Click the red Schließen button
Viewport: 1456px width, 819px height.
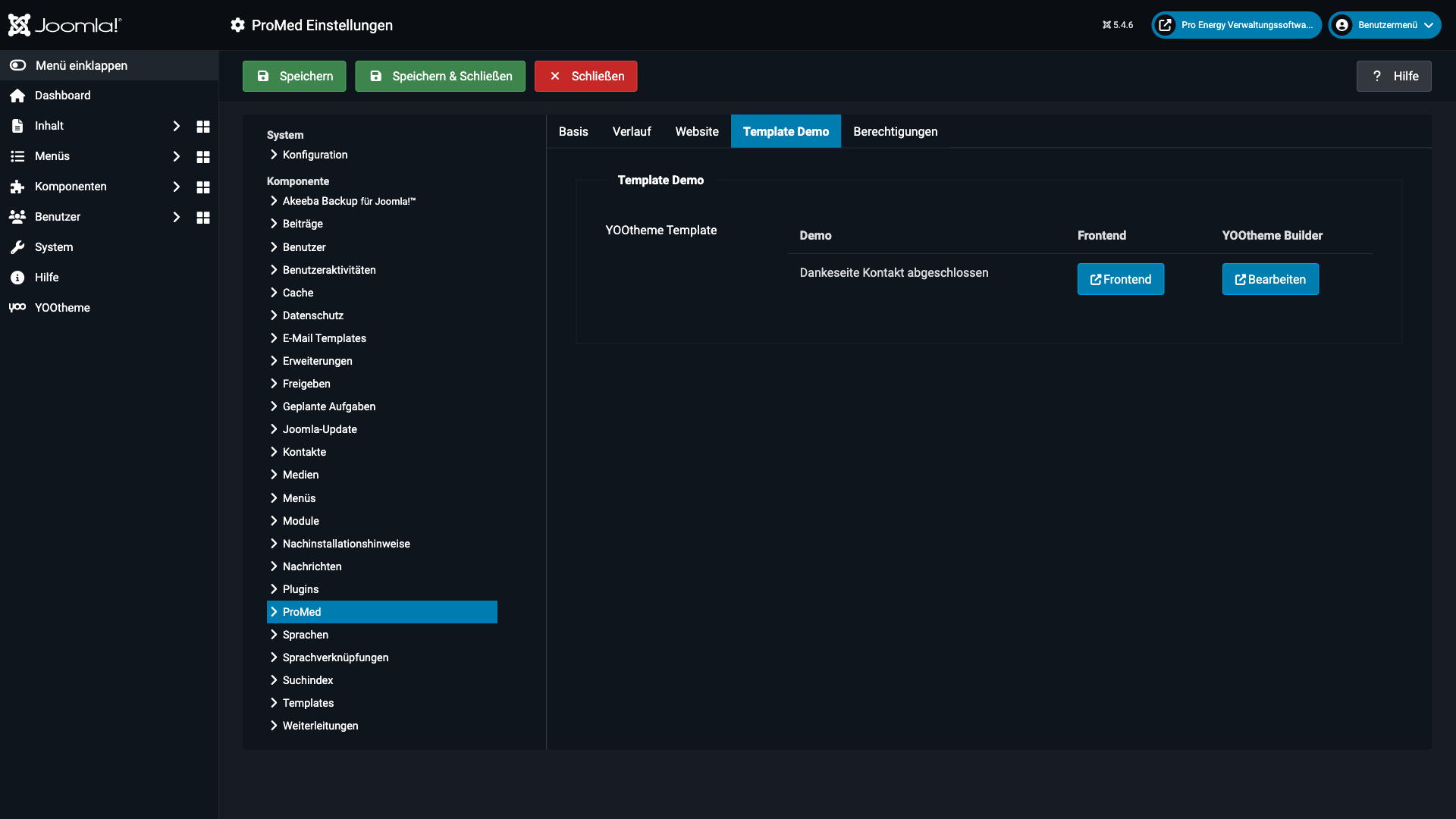[x=586, y=76]
